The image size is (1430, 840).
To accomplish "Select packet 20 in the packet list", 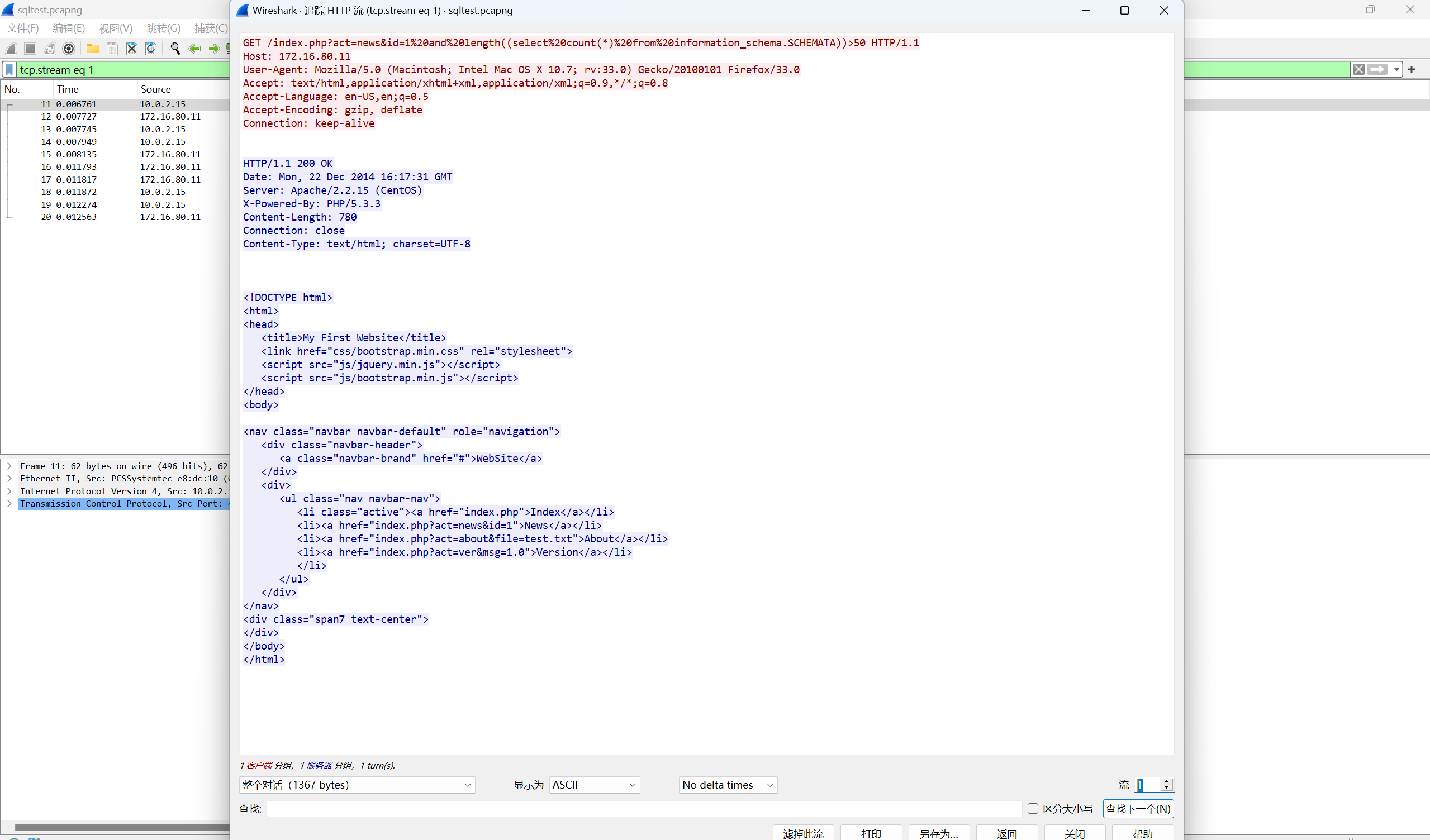I will [x=115, y=217].
